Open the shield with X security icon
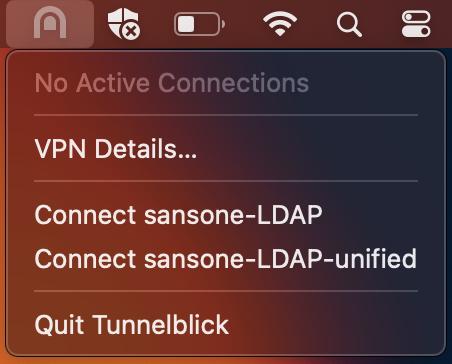The height and width of the screenshot is (364, 452). tap(124, 24)
